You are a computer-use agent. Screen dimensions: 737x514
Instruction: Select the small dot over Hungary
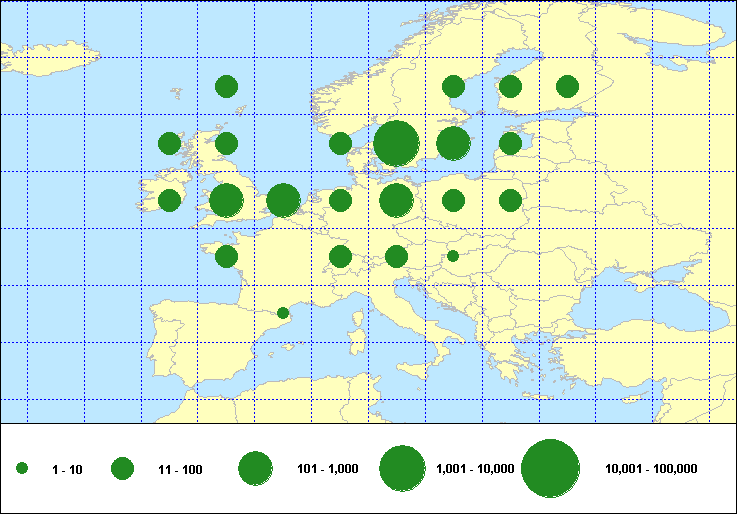point(453,256)
